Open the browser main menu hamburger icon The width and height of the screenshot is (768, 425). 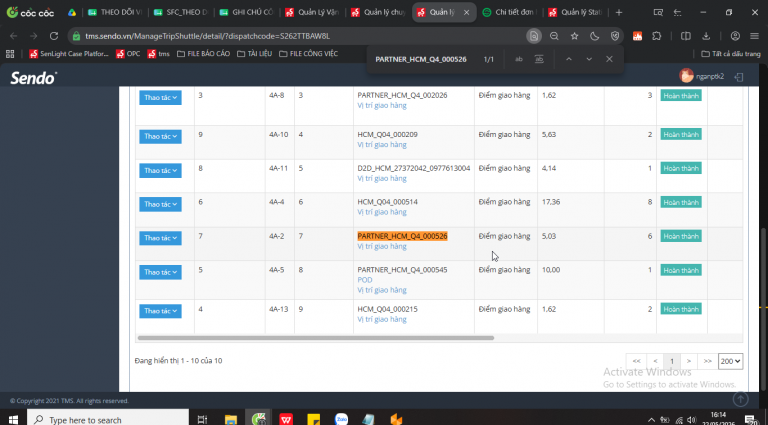coord(754,36)
